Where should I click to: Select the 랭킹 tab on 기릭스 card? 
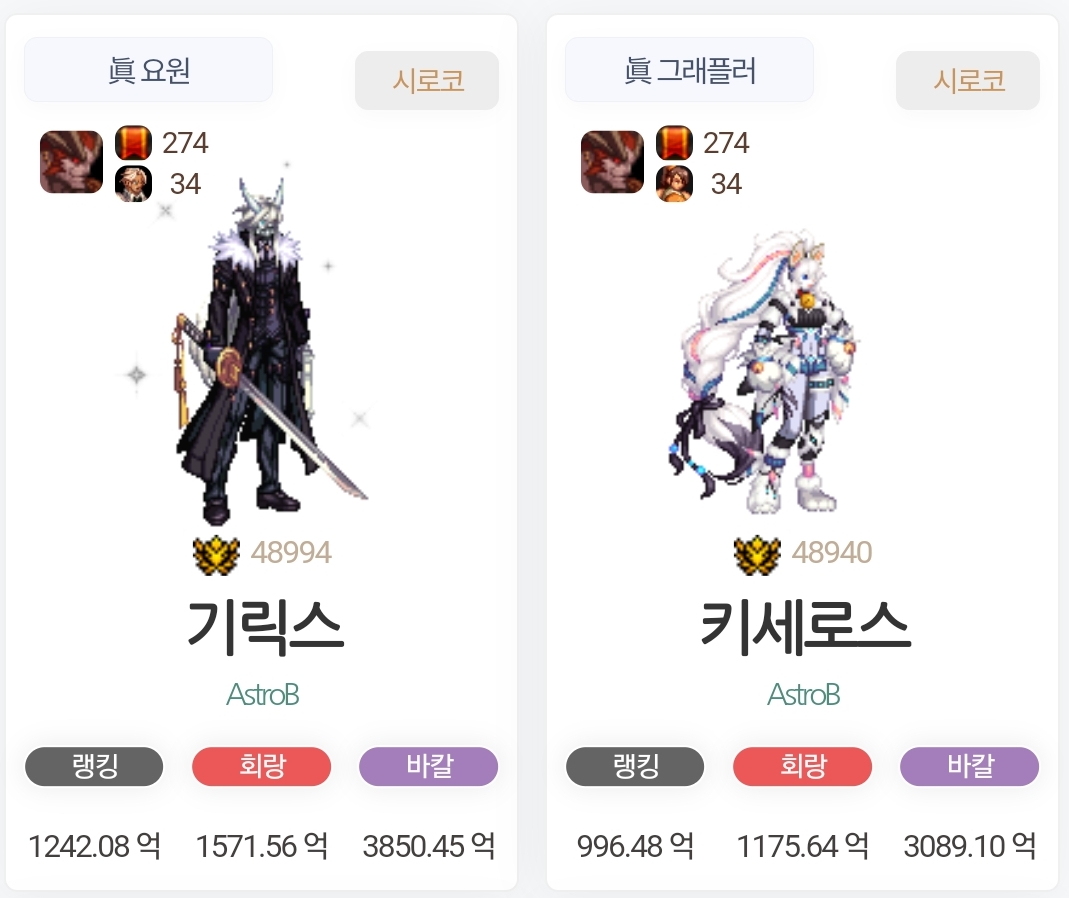[x=94, y=766]
